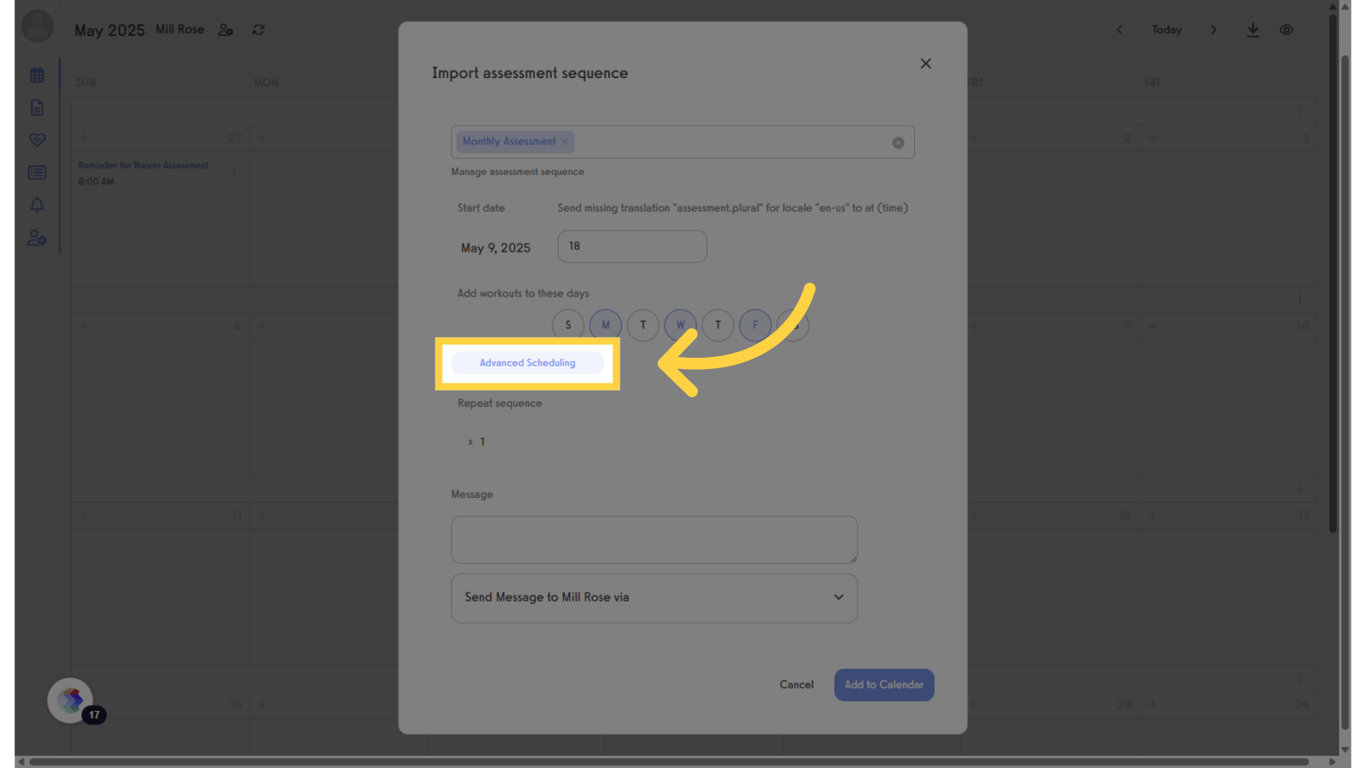Screen dimensions: 1366x768
Task: Open the Health metrics sidebar icon
Action: pos(37,140)
